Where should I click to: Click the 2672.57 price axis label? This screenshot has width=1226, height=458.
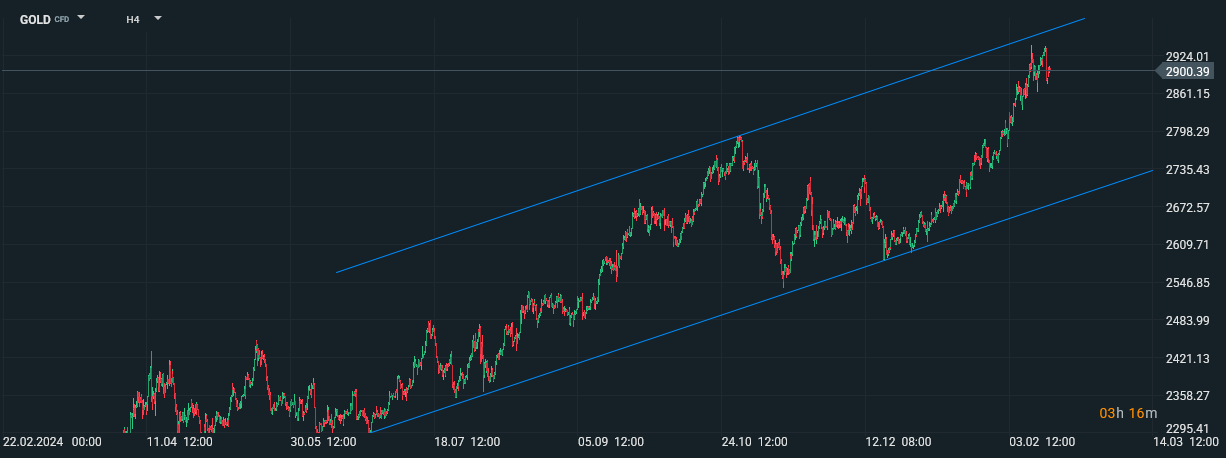click(1188, 207)
